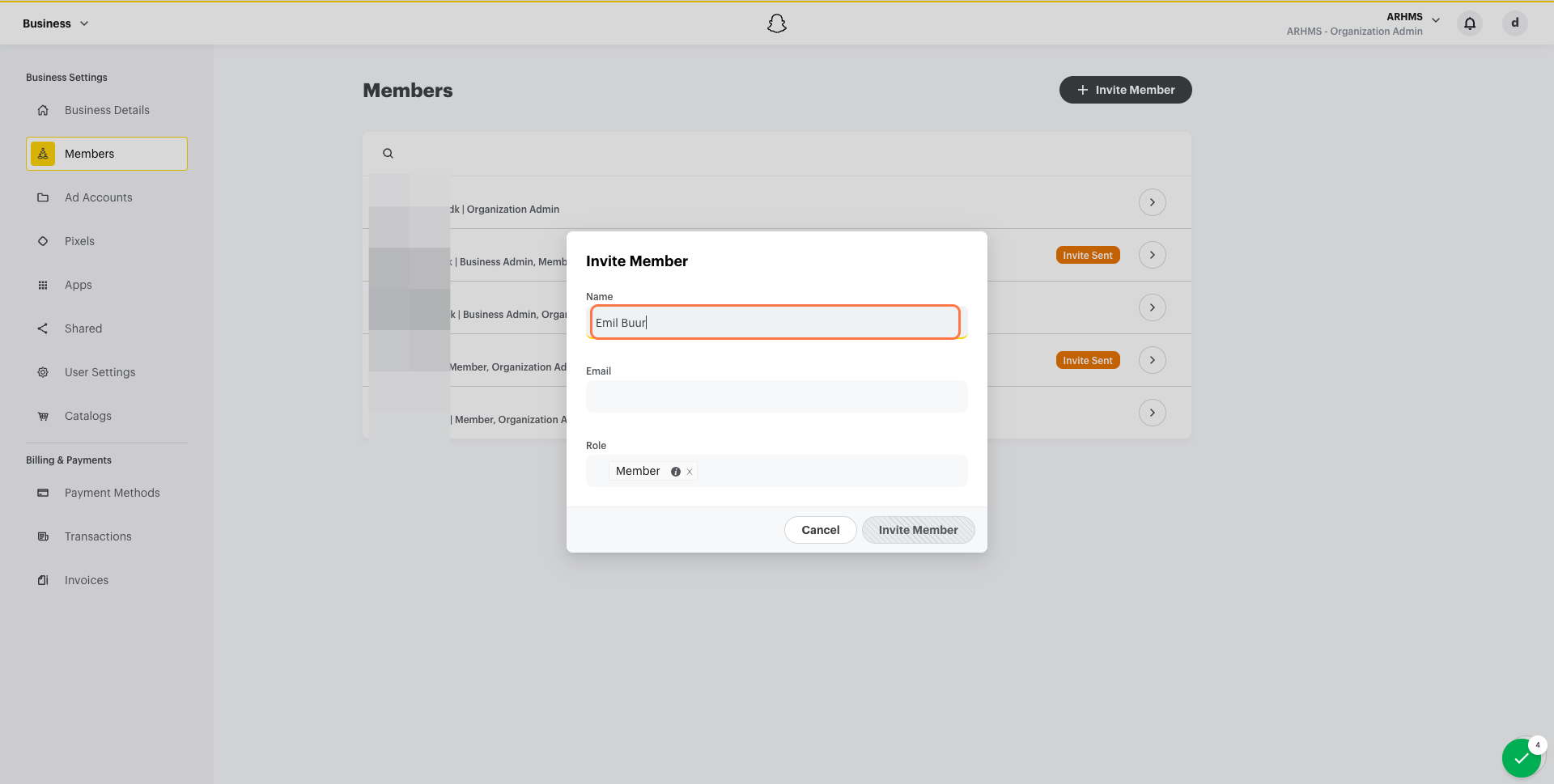
Task: Click the Snapchat ghost logo icon
Action: (x=777, y=23)
